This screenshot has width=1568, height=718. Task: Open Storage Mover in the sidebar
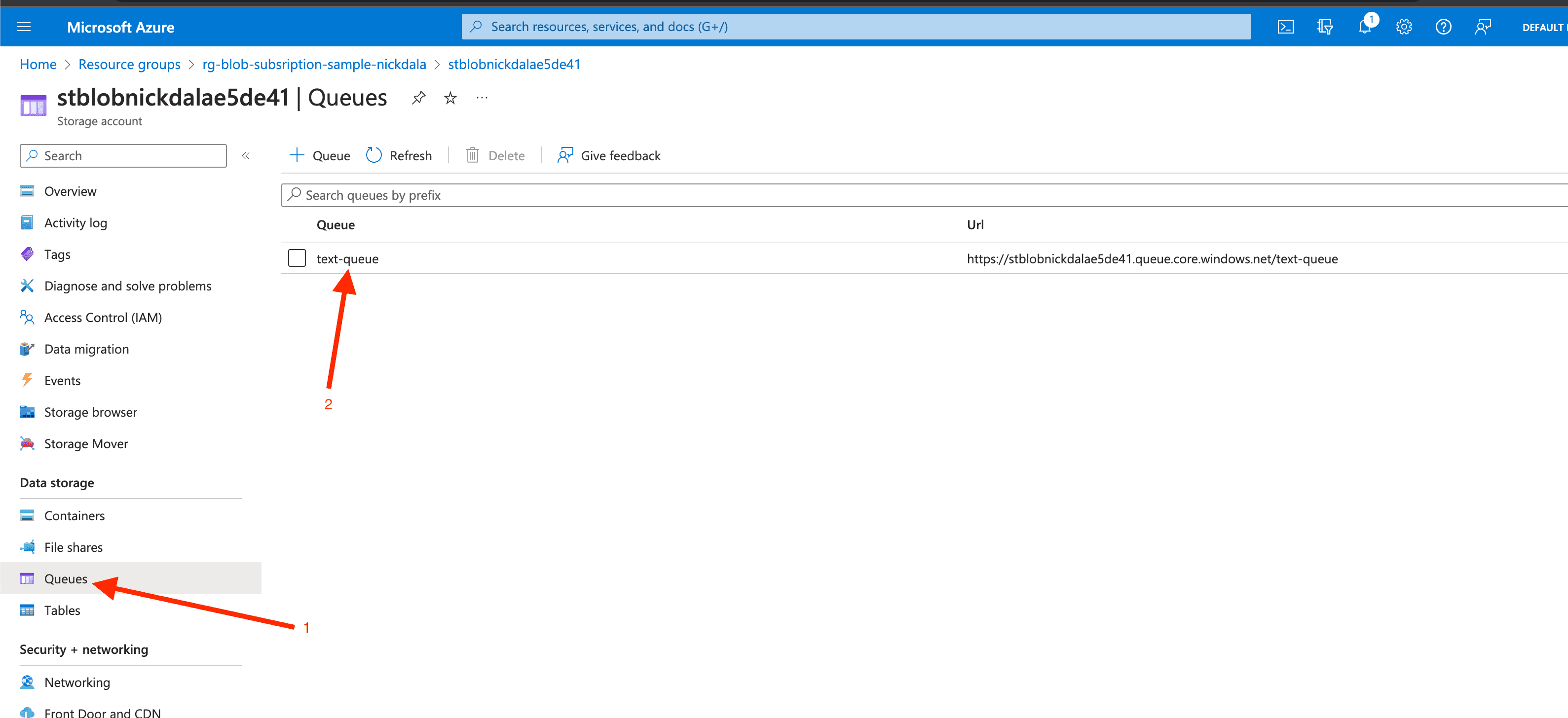tap(86, 444)
